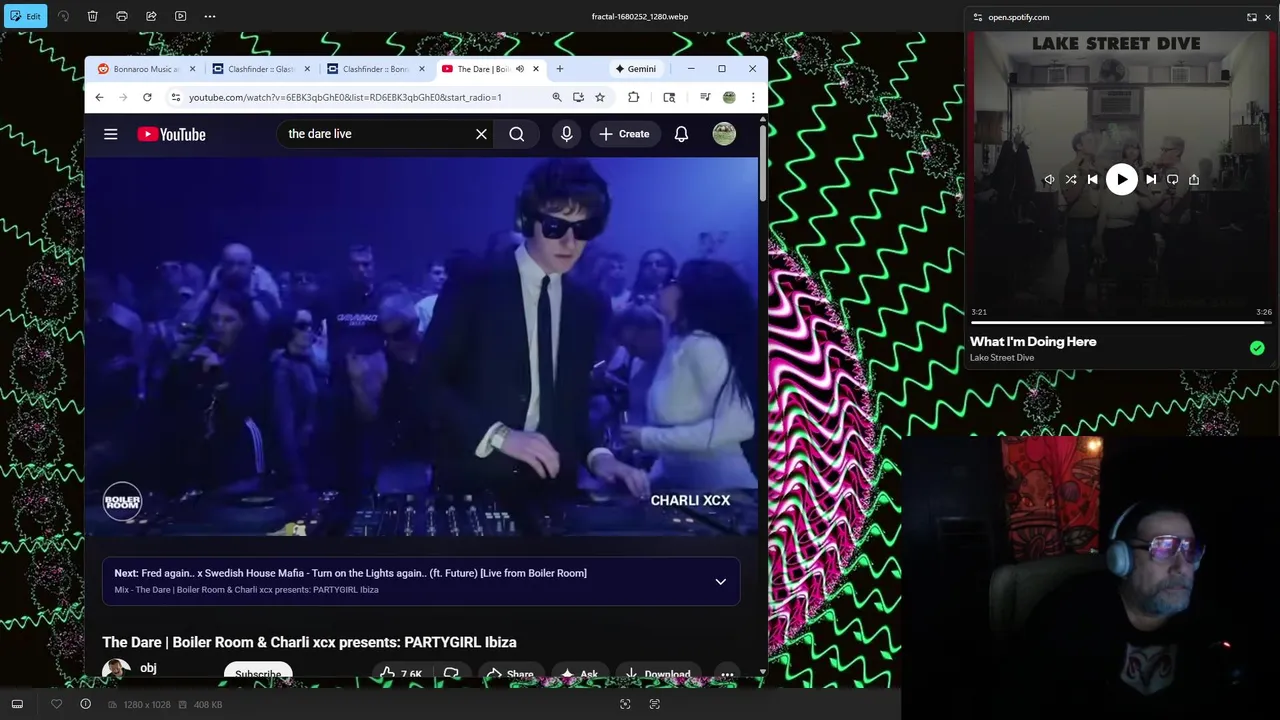Click the Boiler Room watermark on video
Screen dimensions: 1280x720
tap(123, 501)
